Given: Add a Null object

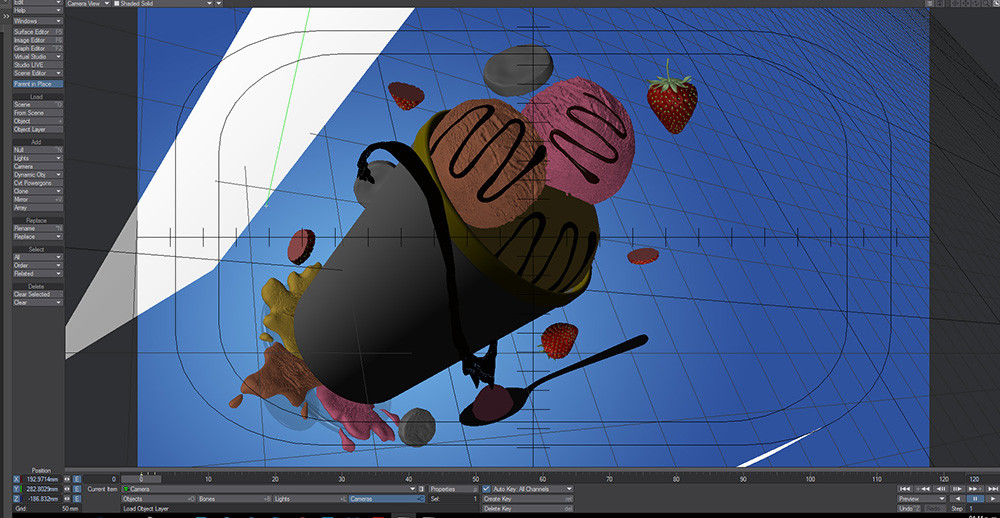Looking at the screenshot, I should click(38, 149).
